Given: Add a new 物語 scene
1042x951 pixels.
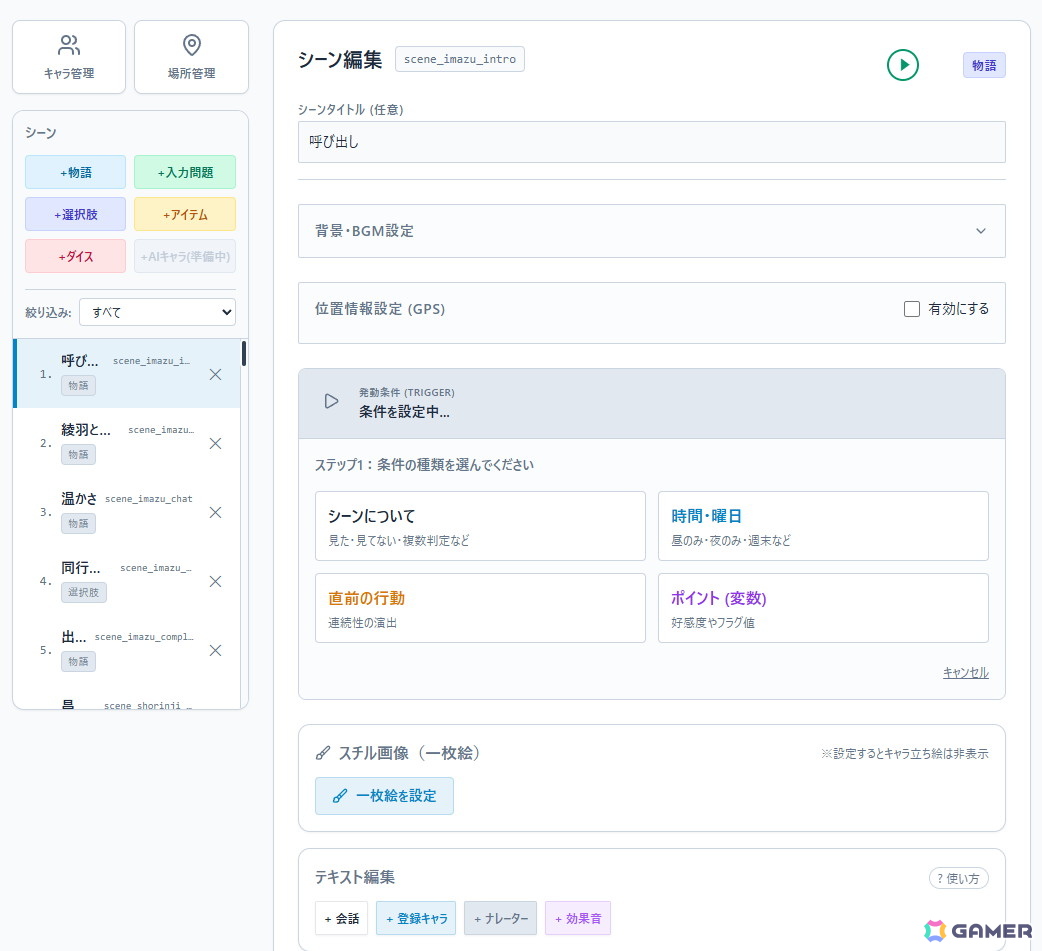Looking at the screenshot, I should (75, 173).
